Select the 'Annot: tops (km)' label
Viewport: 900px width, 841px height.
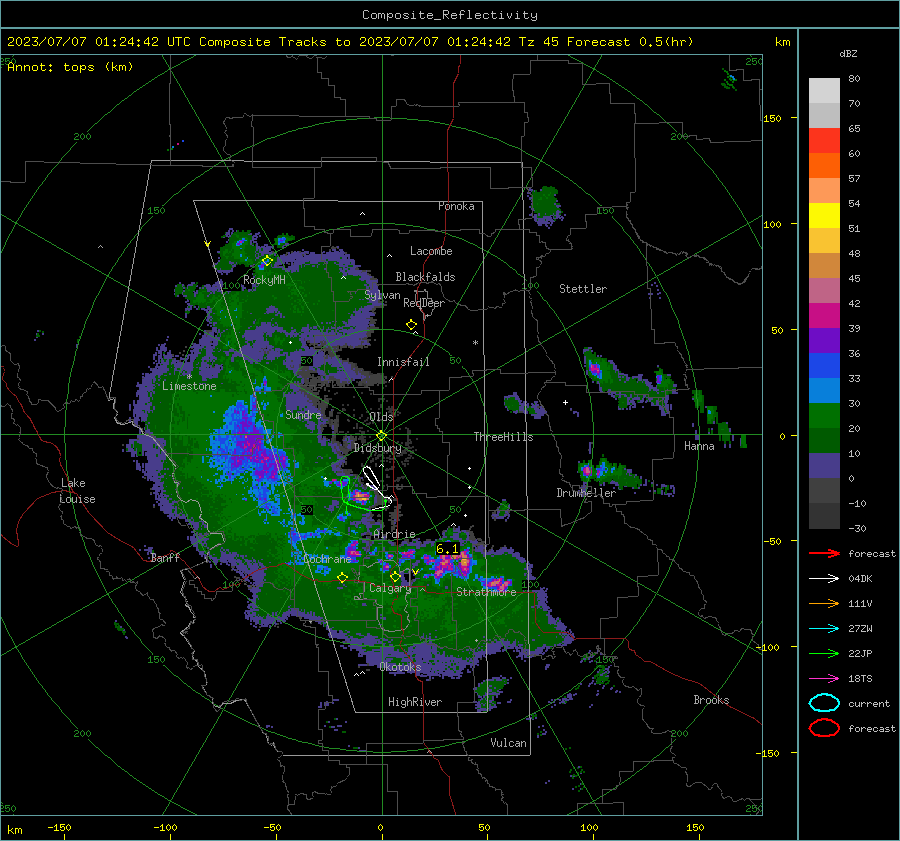[70, 67]
